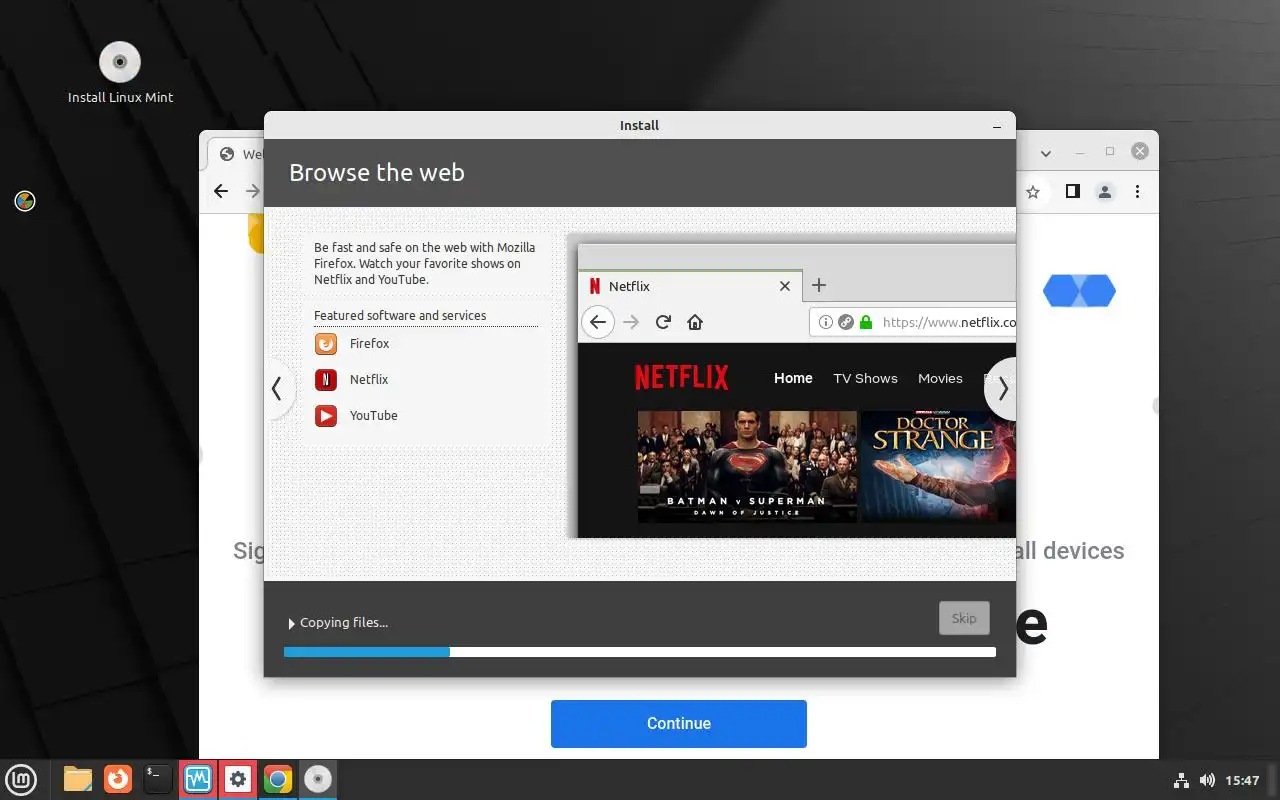1280x800 pixels.
Task: Open the Terminal from the panel
Action: pos(158,779)
